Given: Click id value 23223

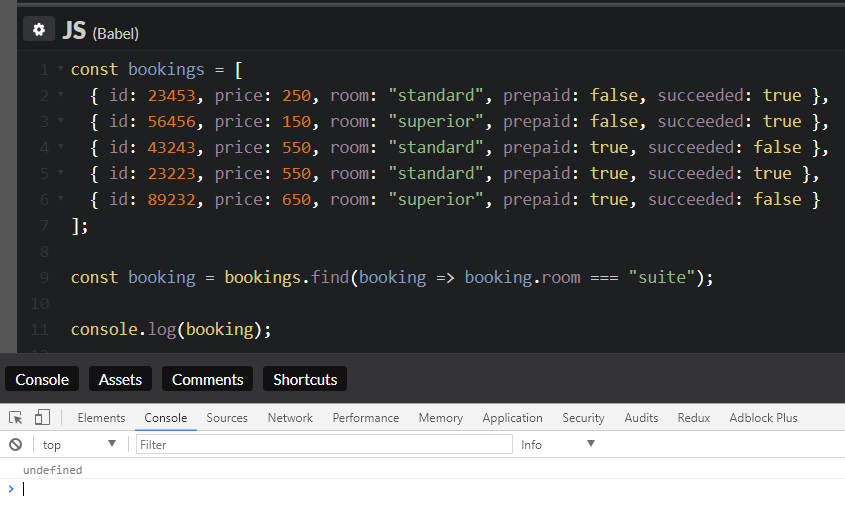Looking at the screenshot, I should pyautogui.click(x=171, y=173).
